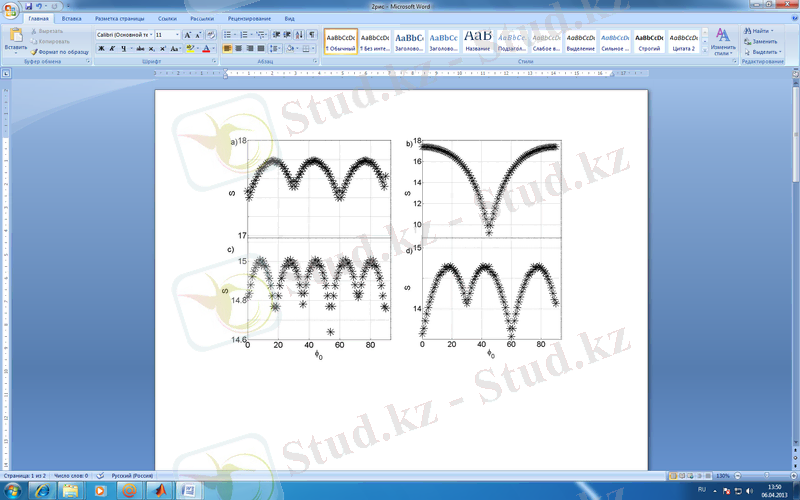
Task: Open Select (Выделить) menu
Action: pos(763,52)
